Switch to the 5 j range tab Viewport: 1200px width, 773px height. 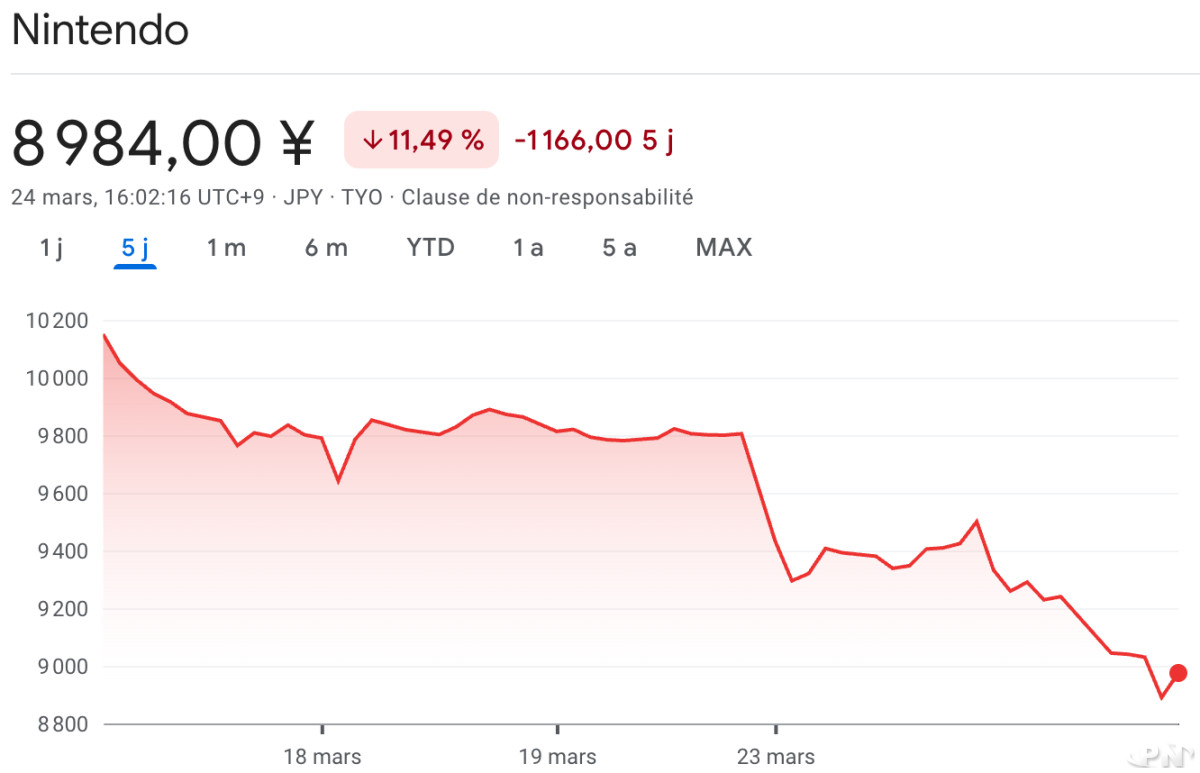[135, 248]
